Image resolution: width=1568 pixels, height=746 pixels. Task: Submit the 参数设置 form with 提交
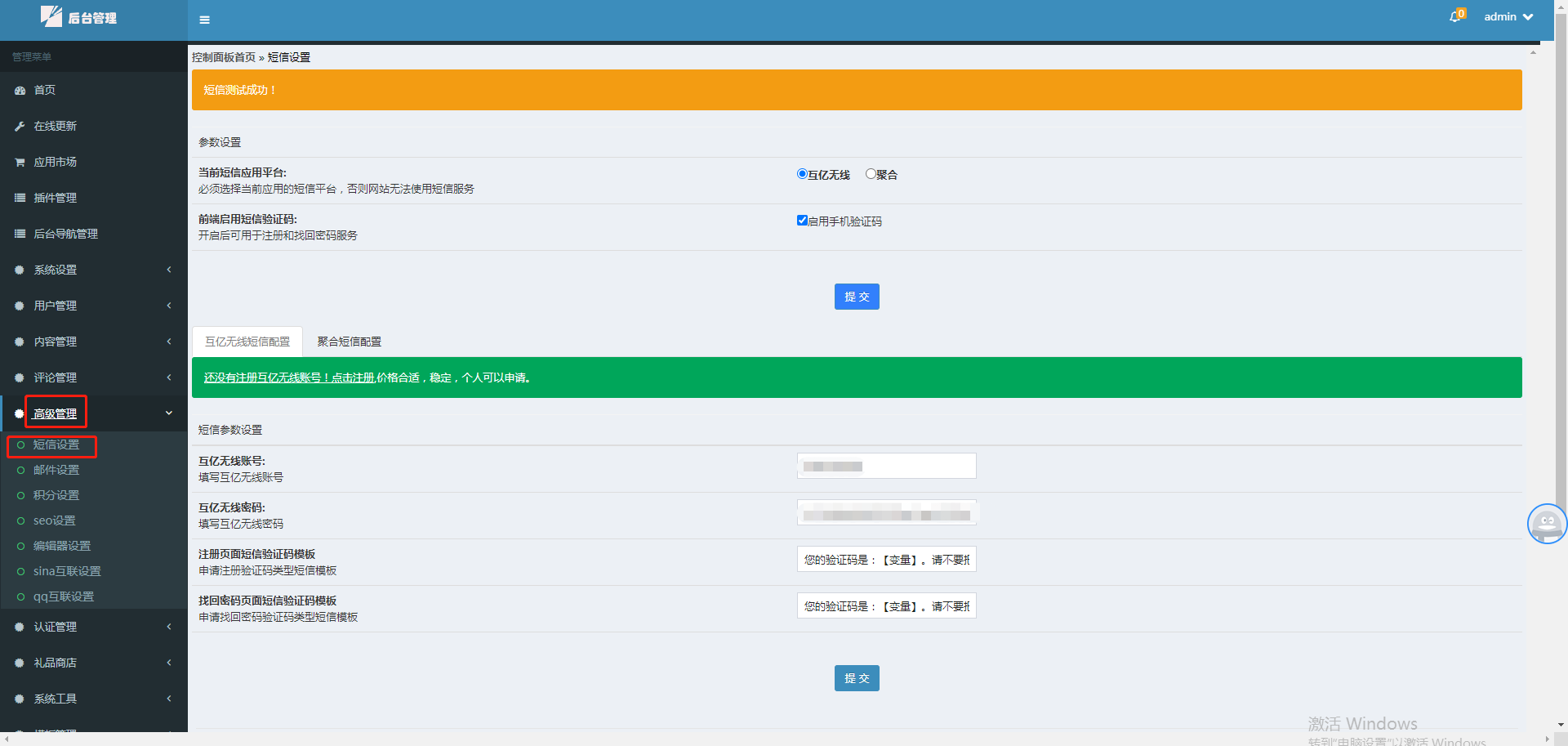[857, 297]
